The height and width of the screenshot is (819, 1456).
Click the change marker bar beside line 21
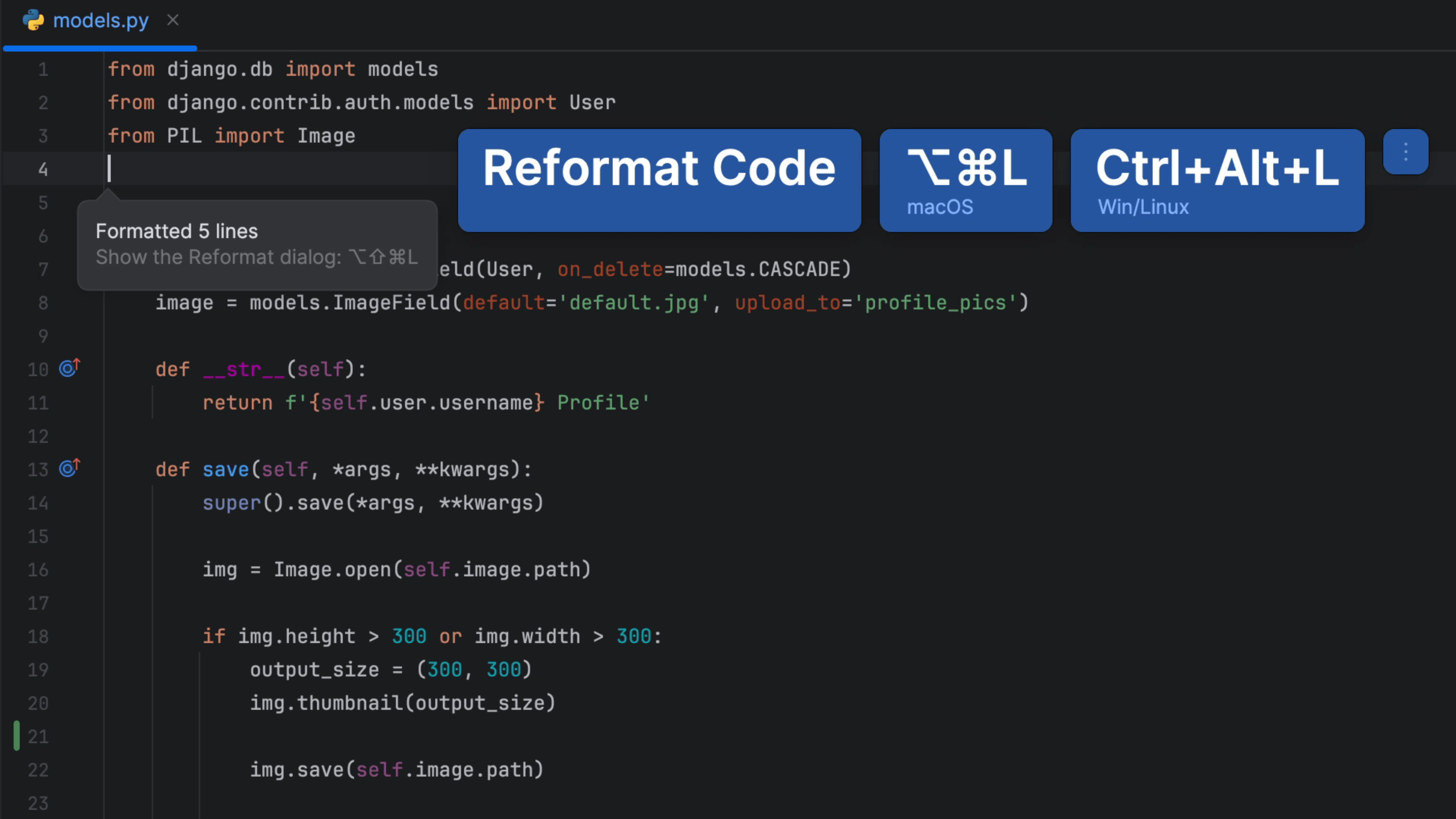click(16, 735)
